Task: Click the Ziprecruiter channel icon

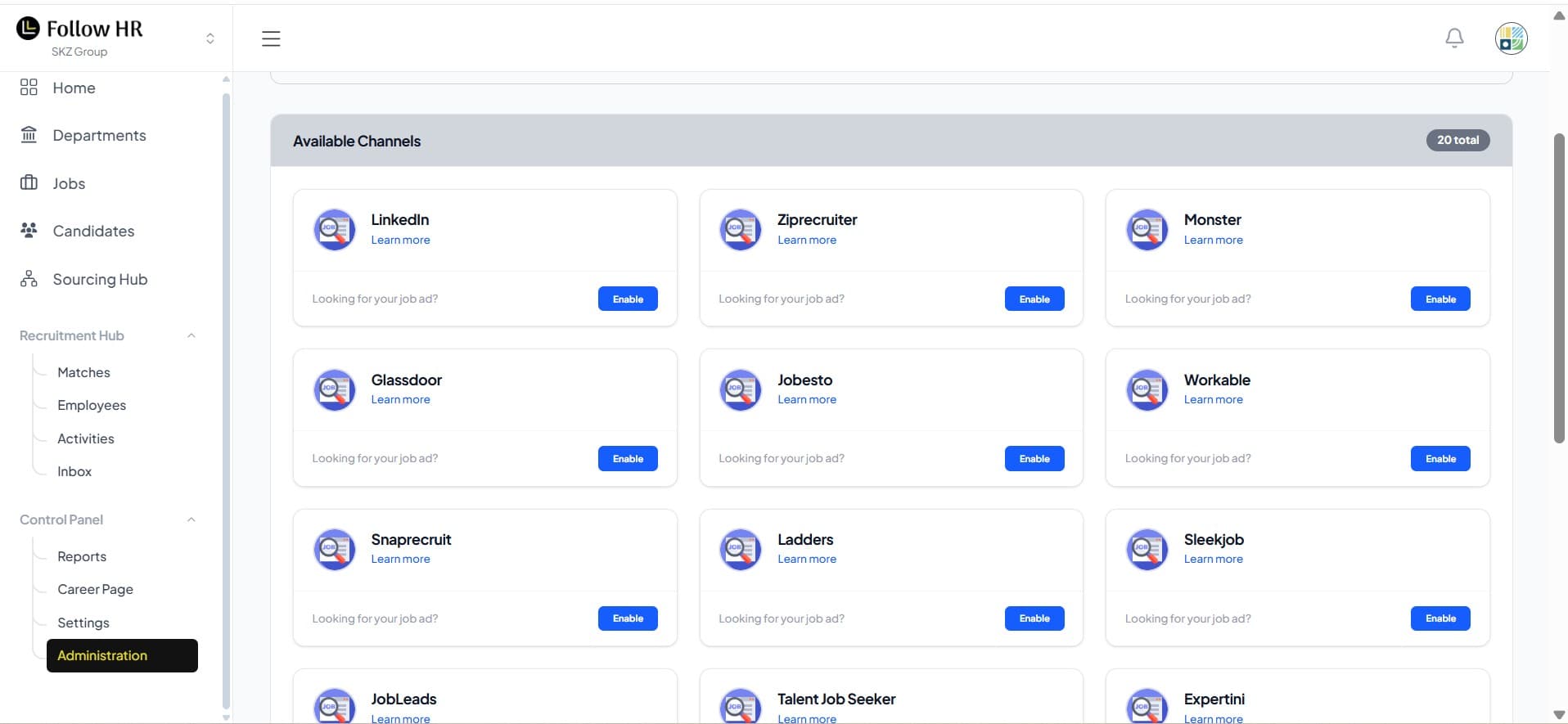Action: [740, 230]
